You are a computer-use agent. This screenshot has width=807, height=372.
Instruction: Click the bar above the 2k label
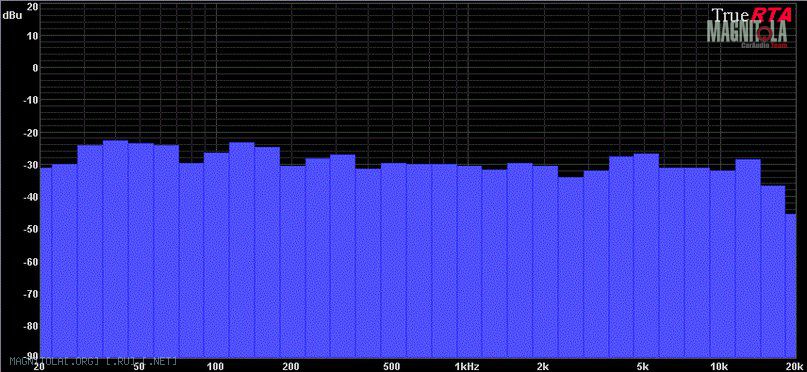[545, 261]
